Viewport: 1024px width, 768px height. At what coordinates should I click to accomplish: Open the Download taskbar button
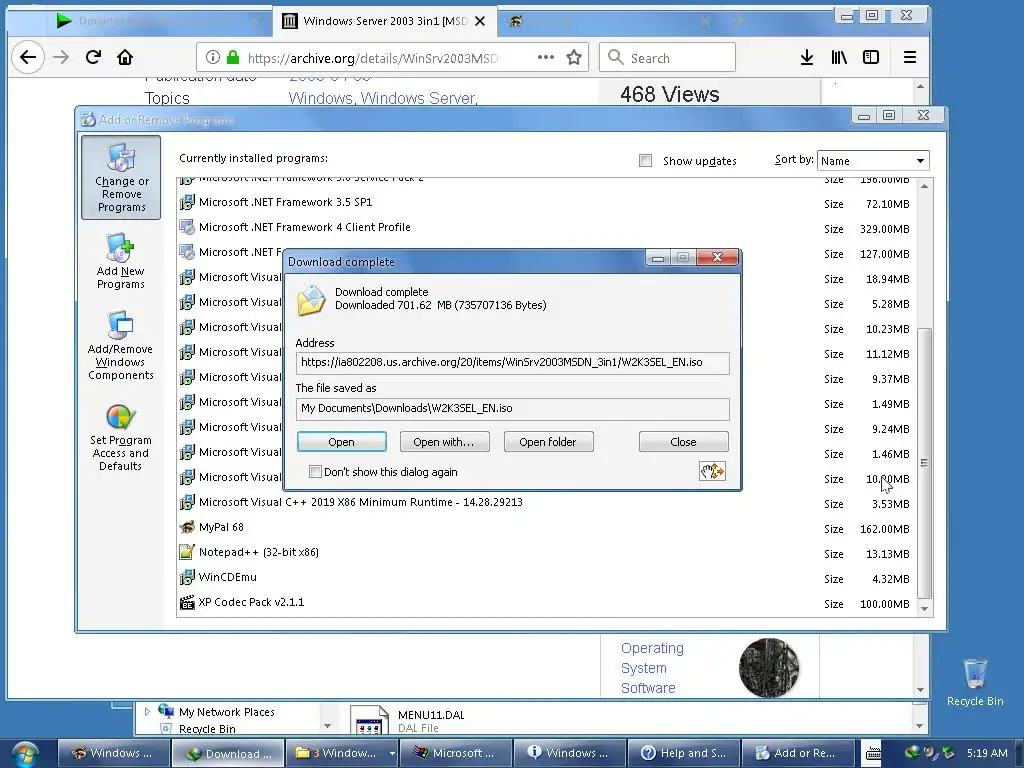pyautogui.click(x=228, y=753)
